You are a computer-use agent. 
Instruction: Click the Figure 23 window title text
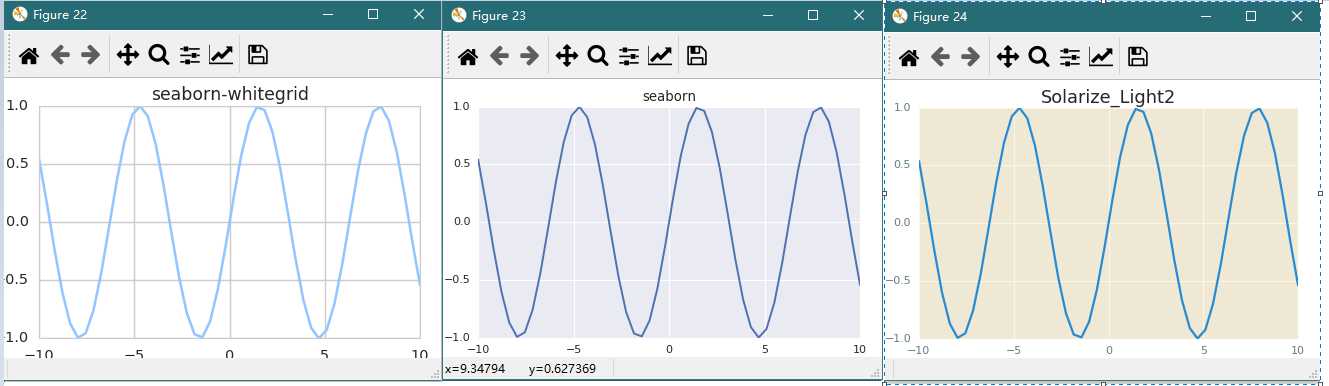499,15
